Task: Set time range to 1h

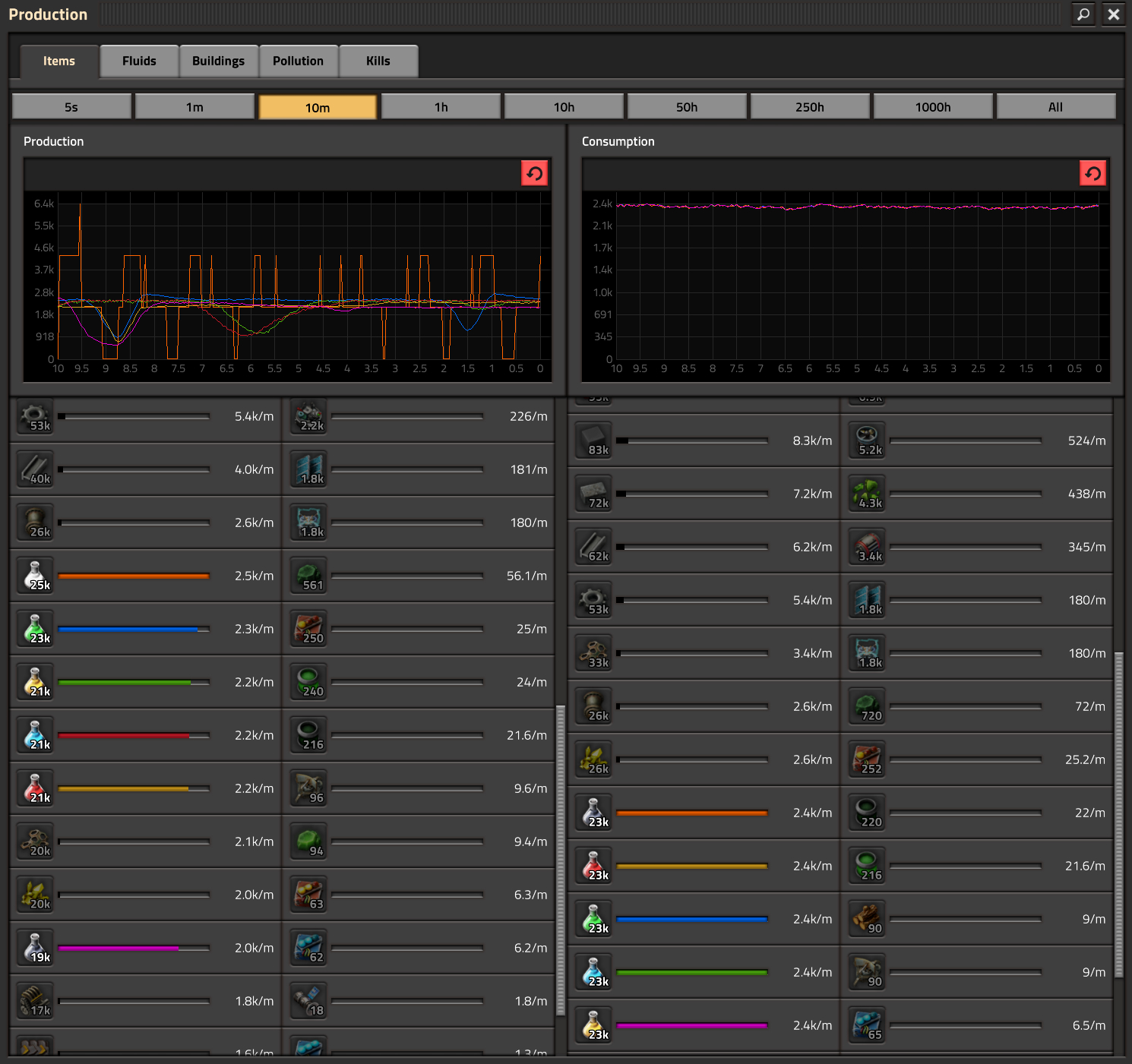Action: click(441, 107)
